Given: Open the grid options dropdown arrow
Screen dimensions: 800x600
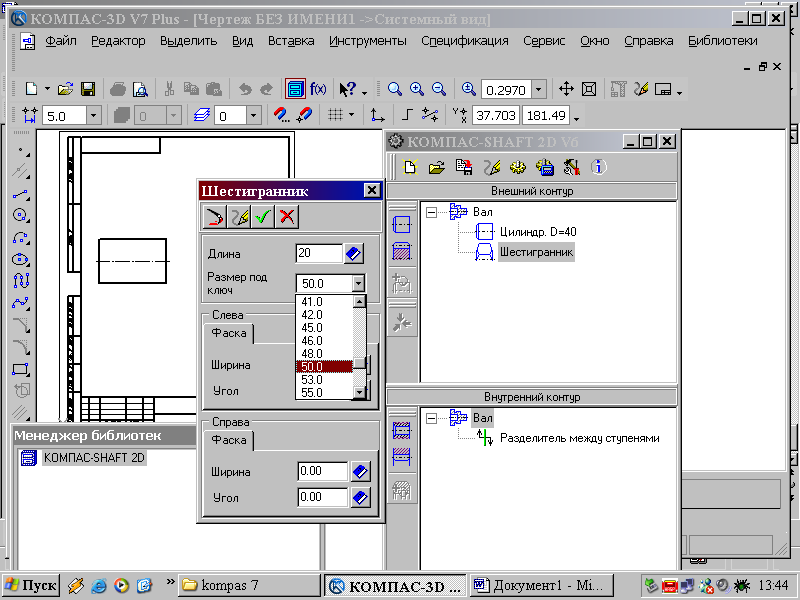Looking at the screenshot, I should click(351, 115).
